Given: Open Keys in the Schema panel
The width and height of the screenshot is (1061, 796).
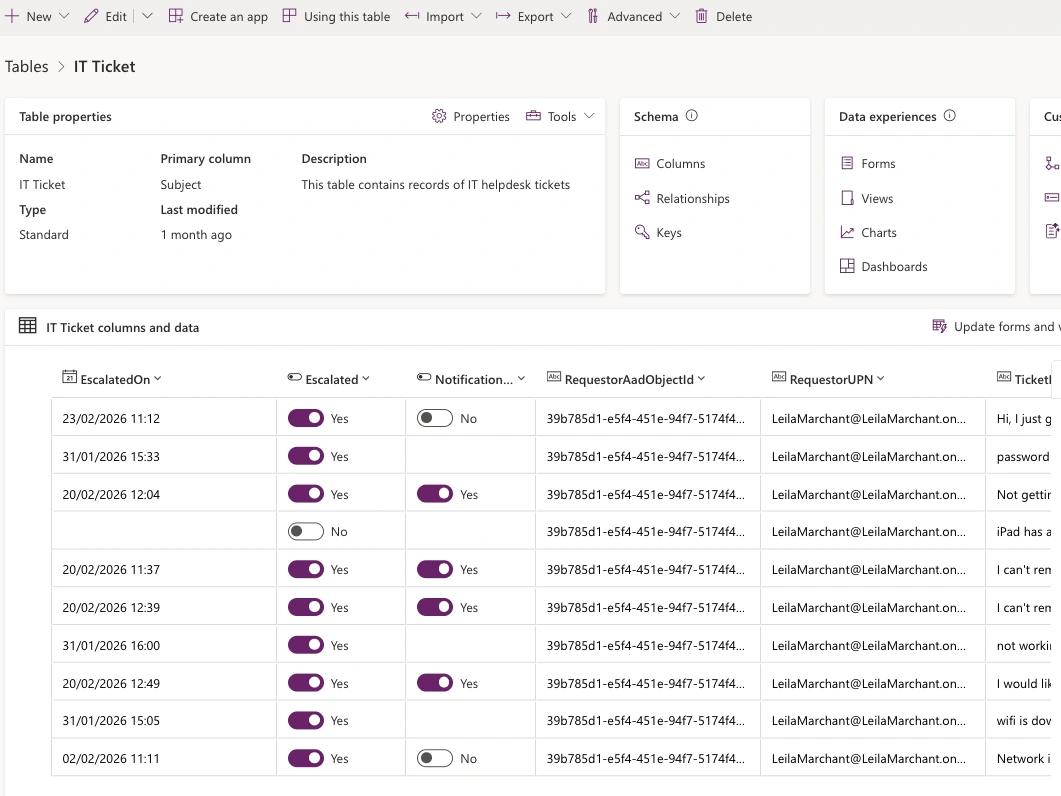Looking at the screenshot, I should [668, 233].
